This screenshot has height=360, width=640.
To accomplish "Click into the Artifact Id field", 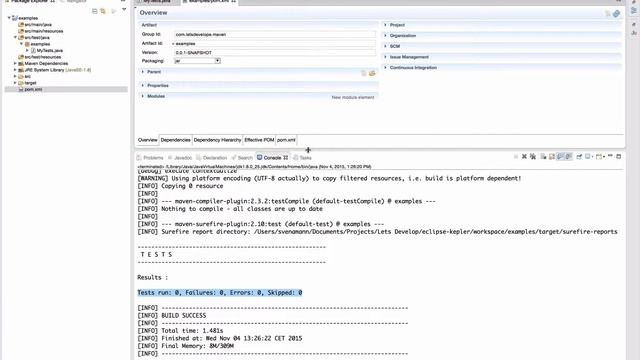I will coord(275,43).
